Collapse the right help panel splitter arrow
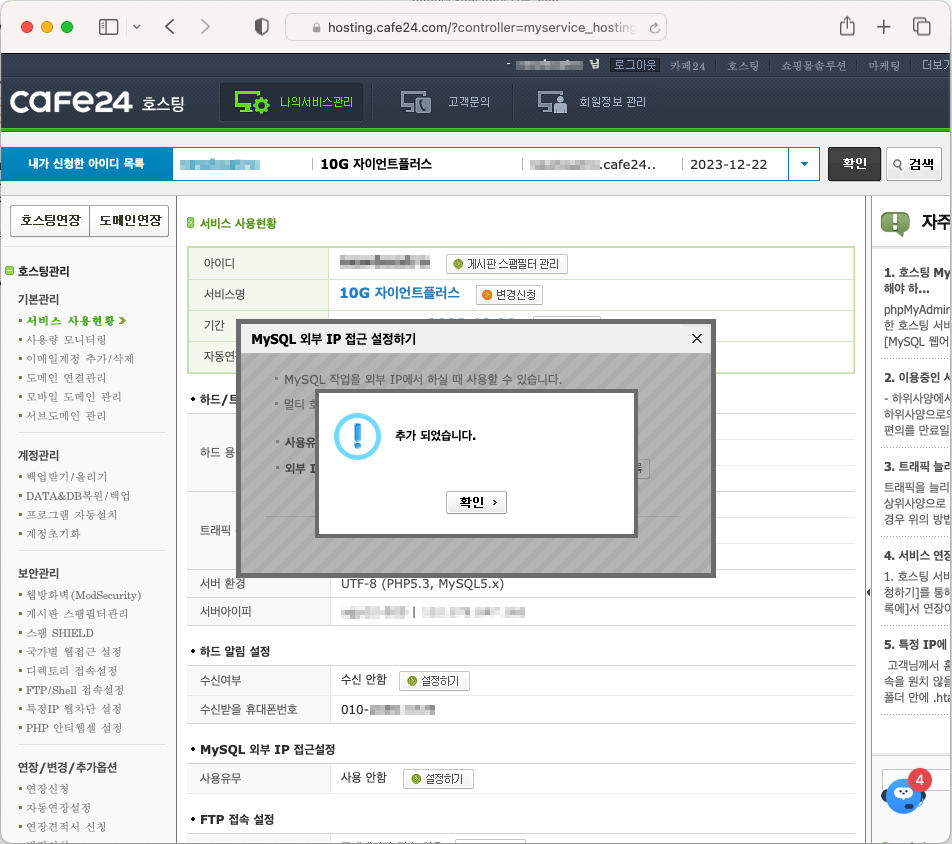The height and width of the screenshot is (844, 952). 866,593
